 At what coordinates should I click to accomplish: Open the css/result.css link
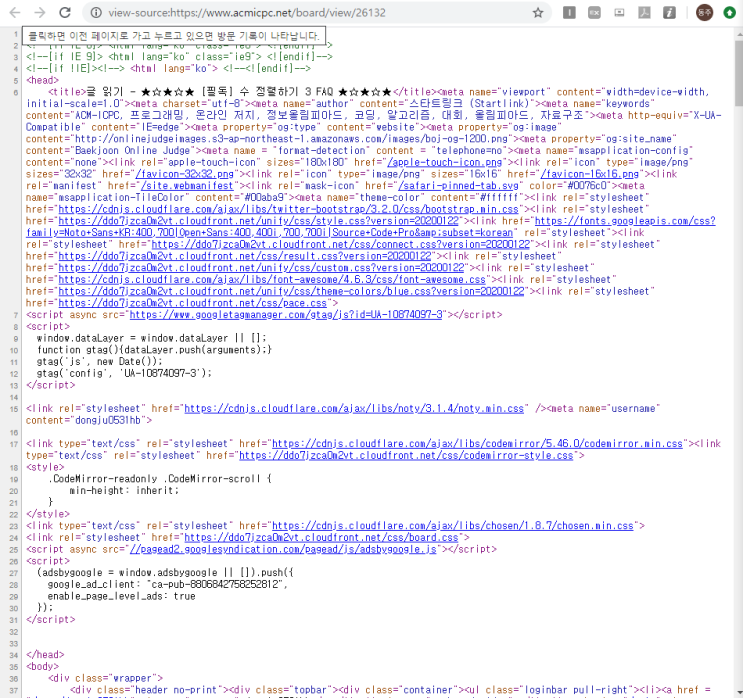pyautogui.click(x=245, y=256)
